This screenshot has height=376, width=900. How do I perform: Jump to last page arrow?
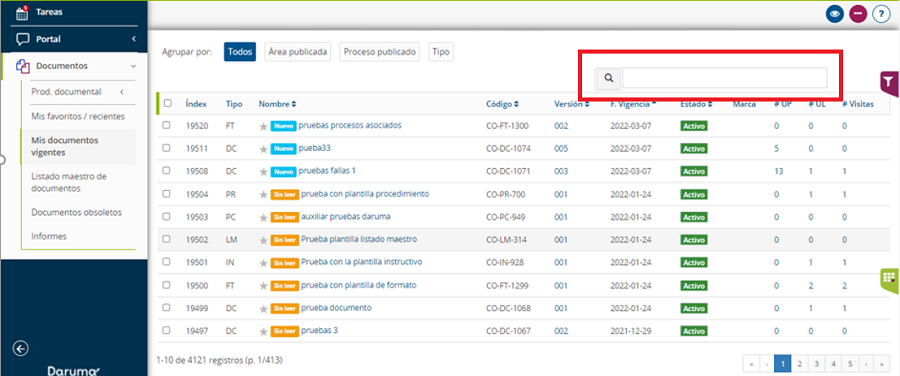click(x=882, y=363)
